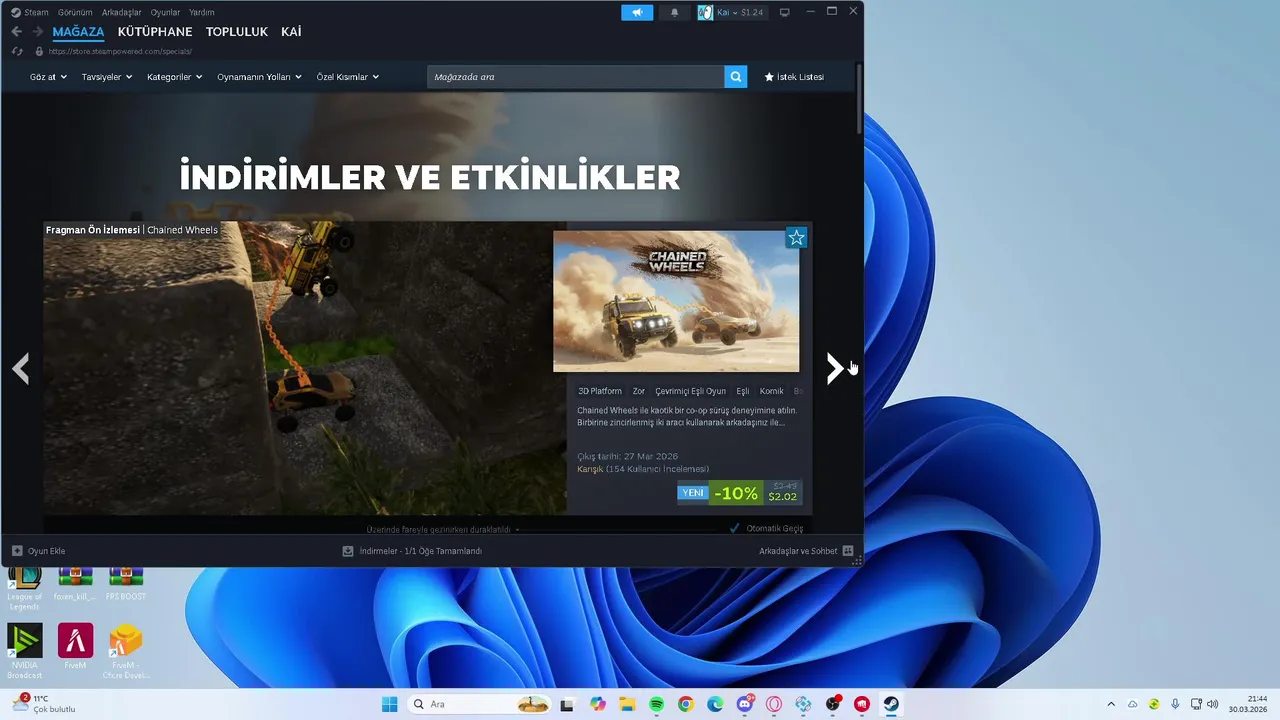The width and height of the screenshot is (1280, 720).
Task: Open the Kai account dropdown
Action: tap(731, 12)
